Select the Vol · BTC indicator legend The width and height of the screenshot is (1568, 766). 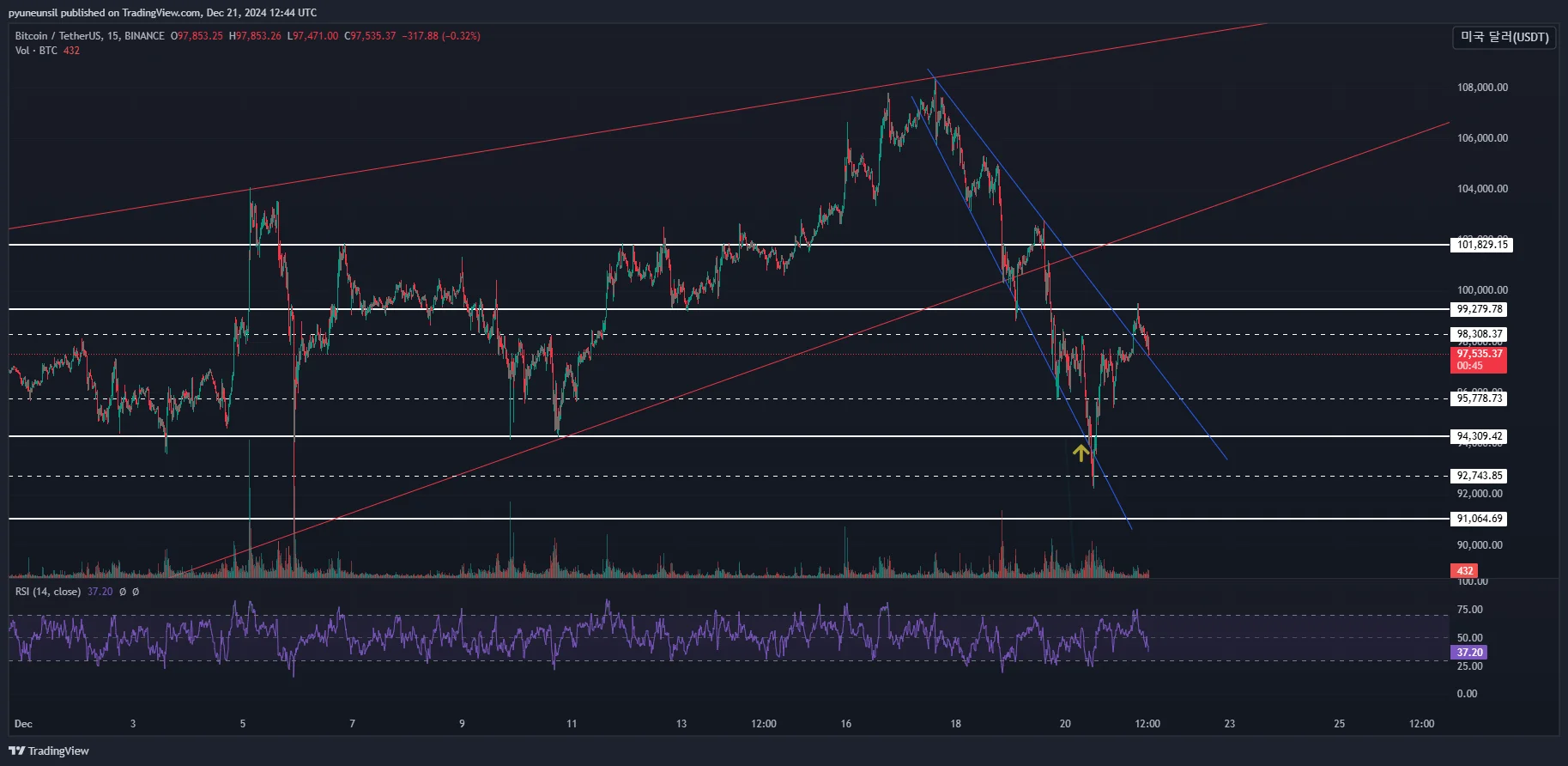click(x=36, y=51)
